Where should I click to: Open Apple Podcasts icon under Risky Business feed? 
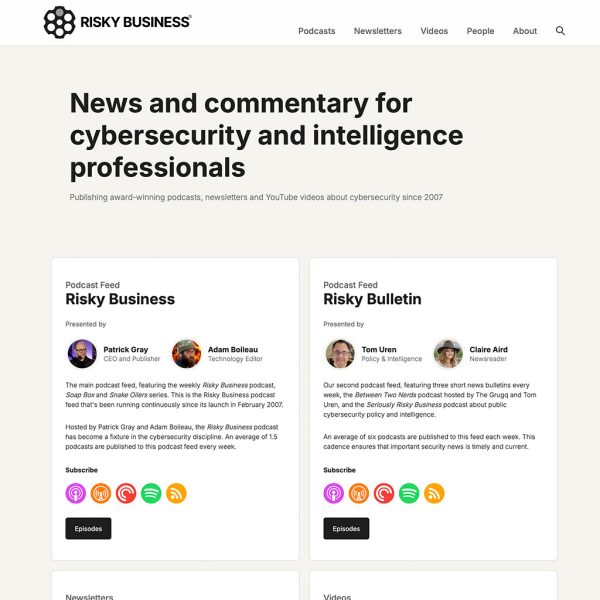tap(76, 493)
